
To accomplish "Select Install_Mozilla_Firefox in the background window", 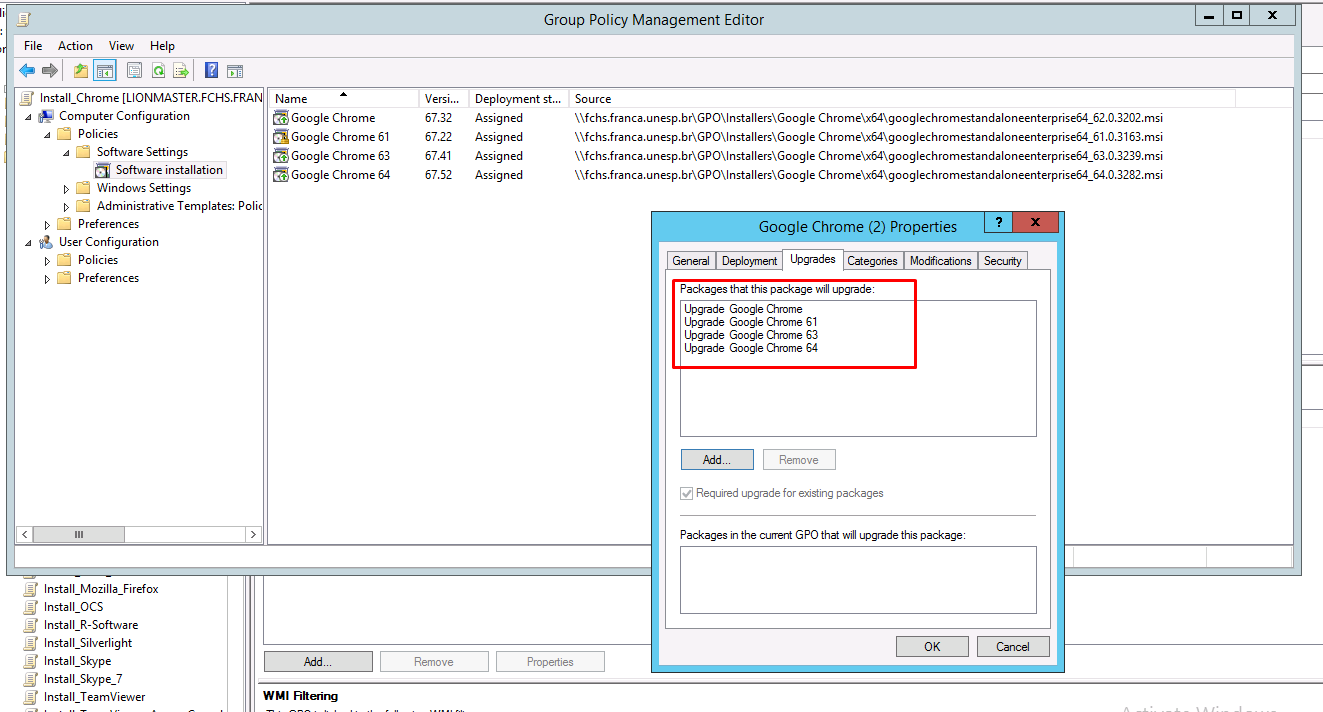I will pos(101,589).
